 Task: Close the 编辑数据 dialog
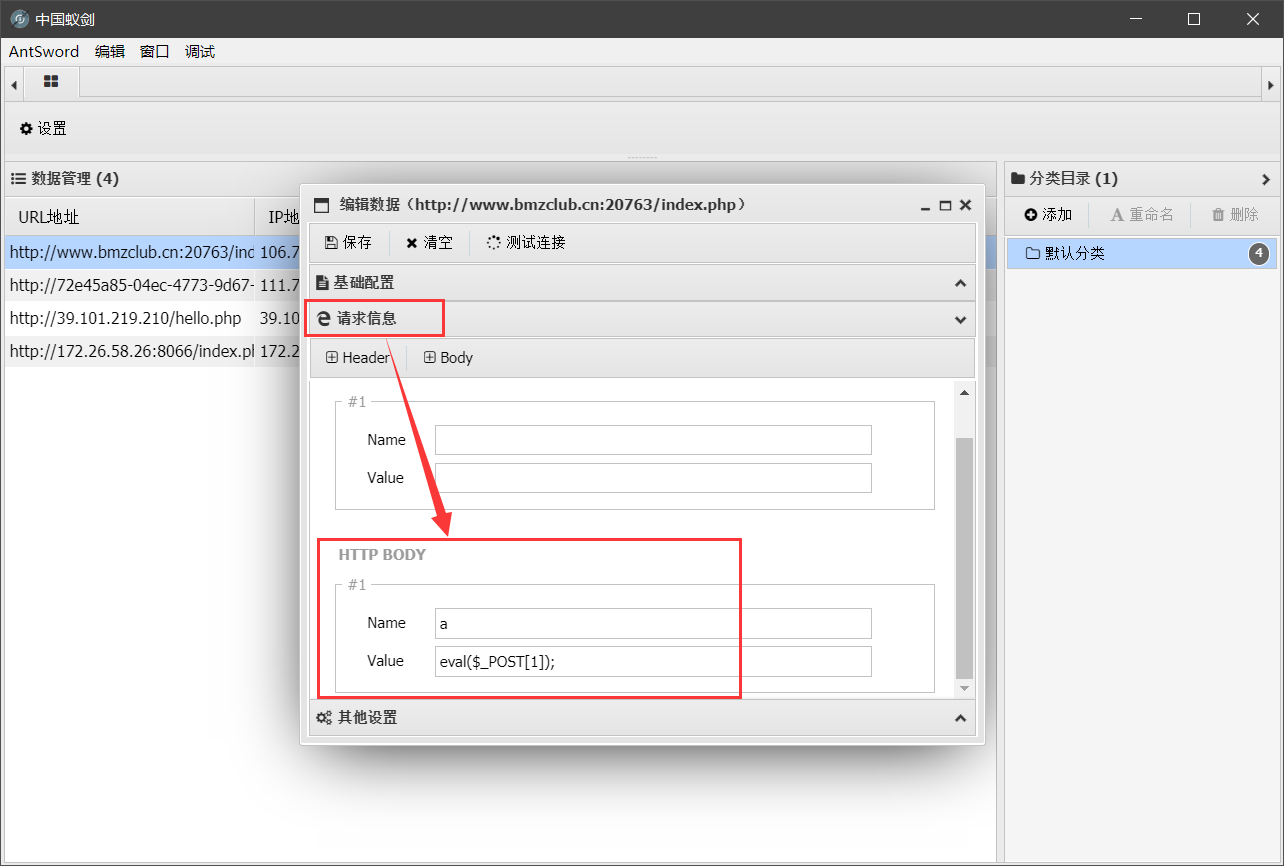pos(965,205)
